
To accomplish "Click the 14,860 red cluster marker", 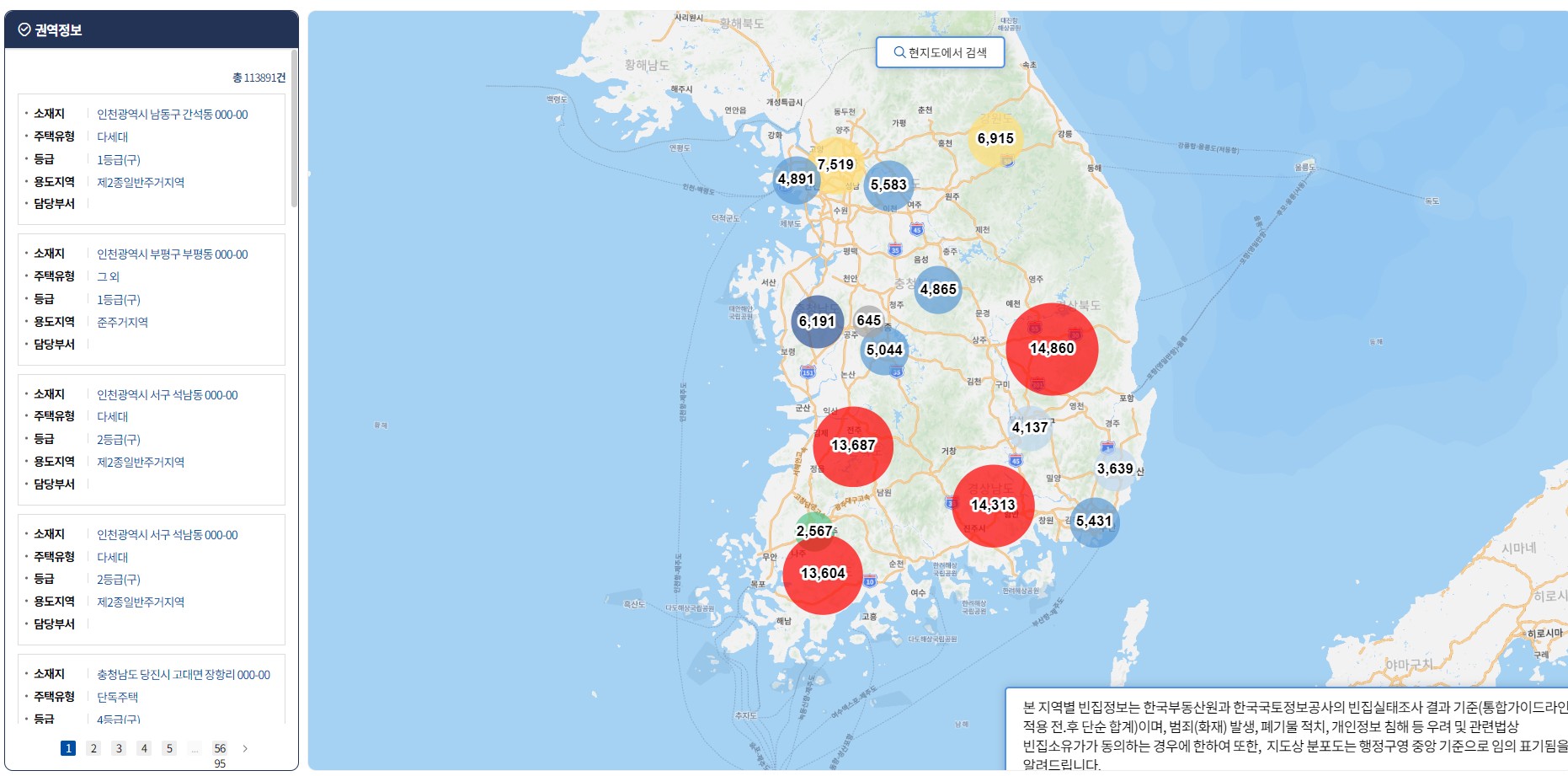I will (1052, 349).
